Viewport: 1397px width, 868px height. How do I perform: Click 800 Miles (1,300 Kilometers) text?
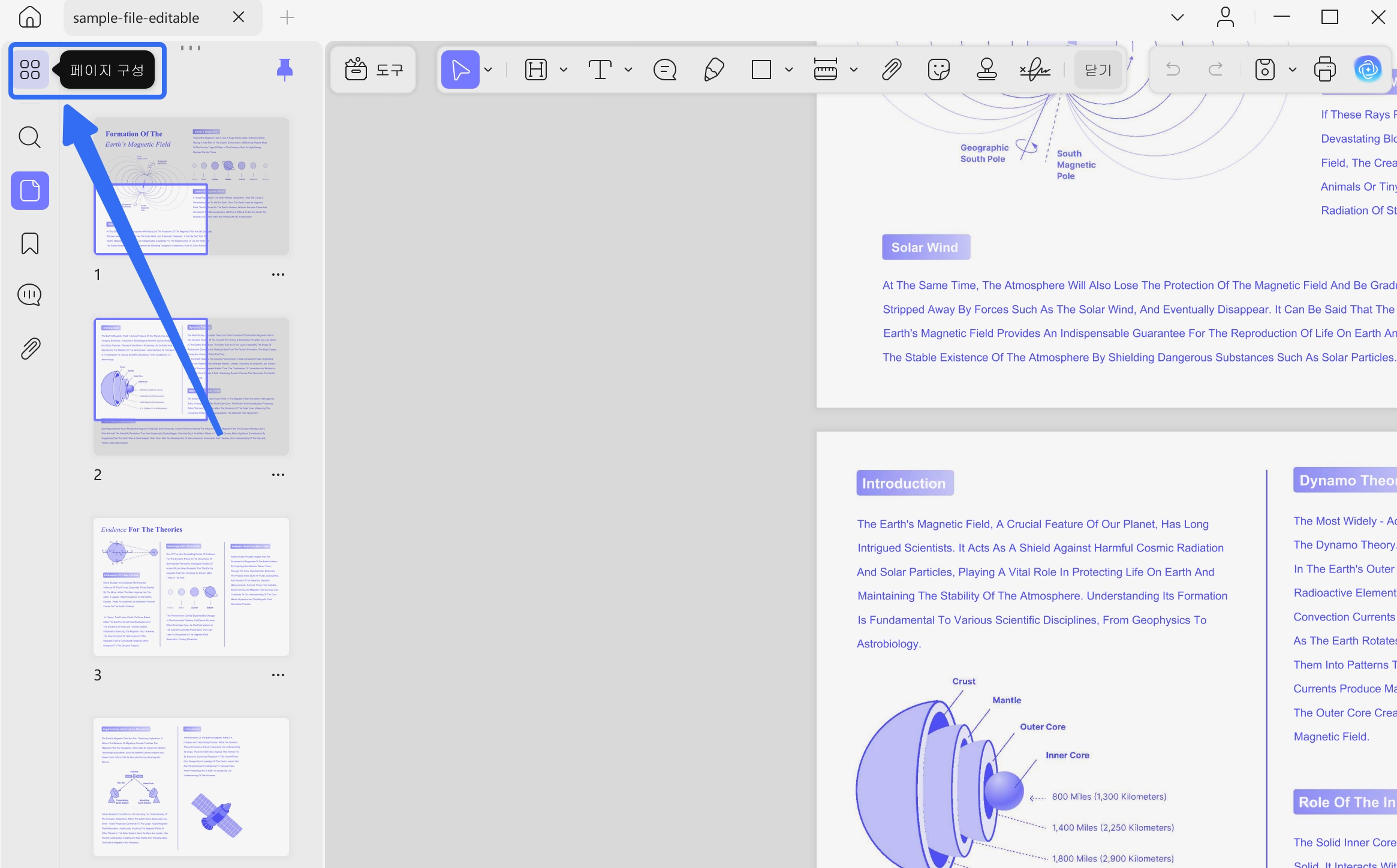coord(1109,797)
